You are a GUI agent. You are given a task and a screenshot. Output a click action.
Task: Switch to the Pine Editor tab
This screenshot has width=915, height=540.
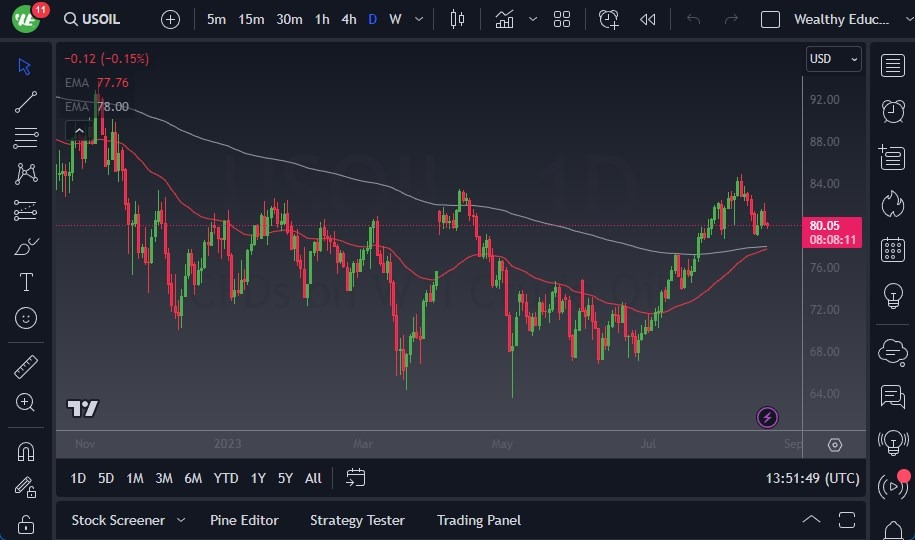click(244, 520)
